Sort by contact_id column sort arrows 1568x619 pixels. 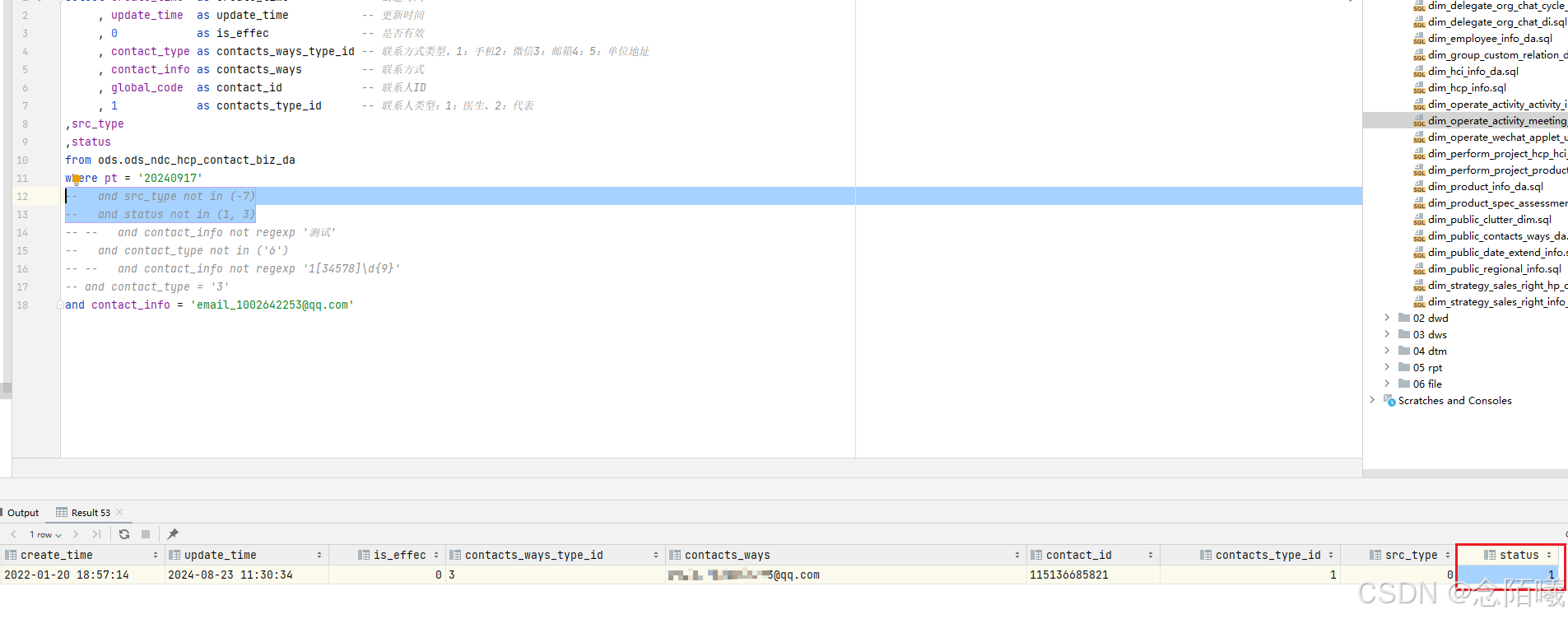1151,556
